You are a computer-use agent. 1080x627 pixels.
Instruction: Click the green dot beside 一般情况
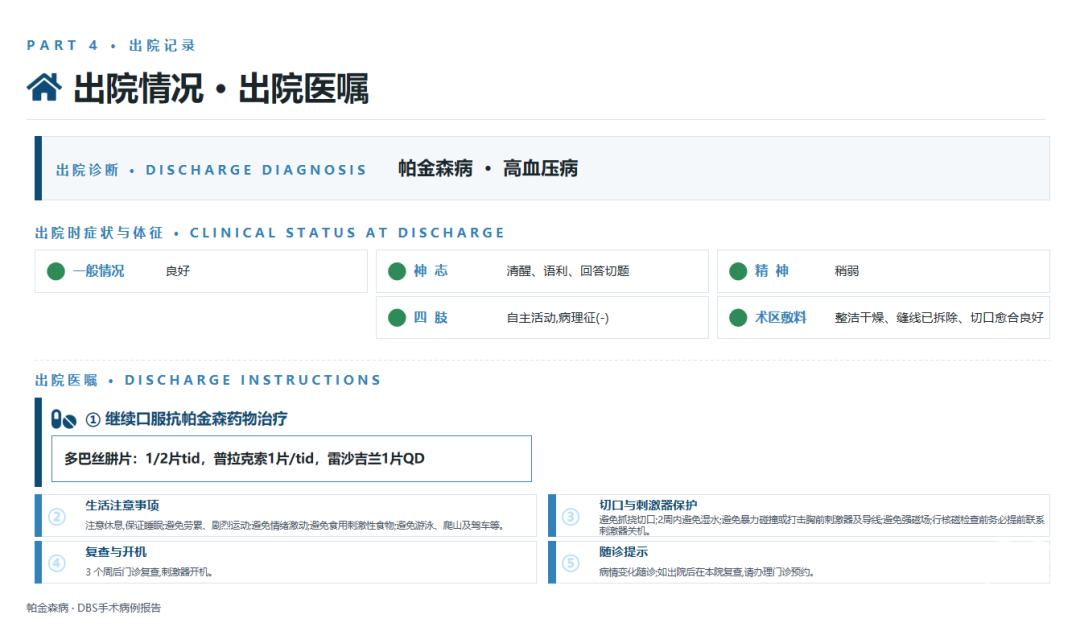pyautogui.click(x=56, y=271)
